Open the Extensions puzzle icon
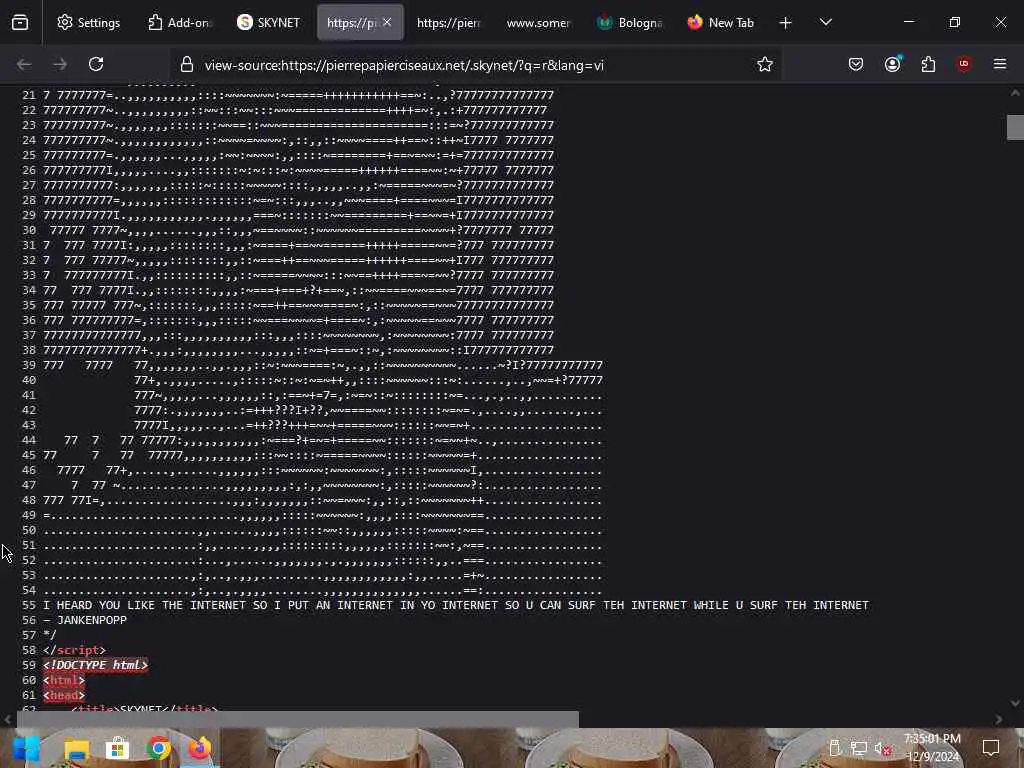Image resolution: width=1024 pixels, height=768 pixels. (x=928, y=64)
